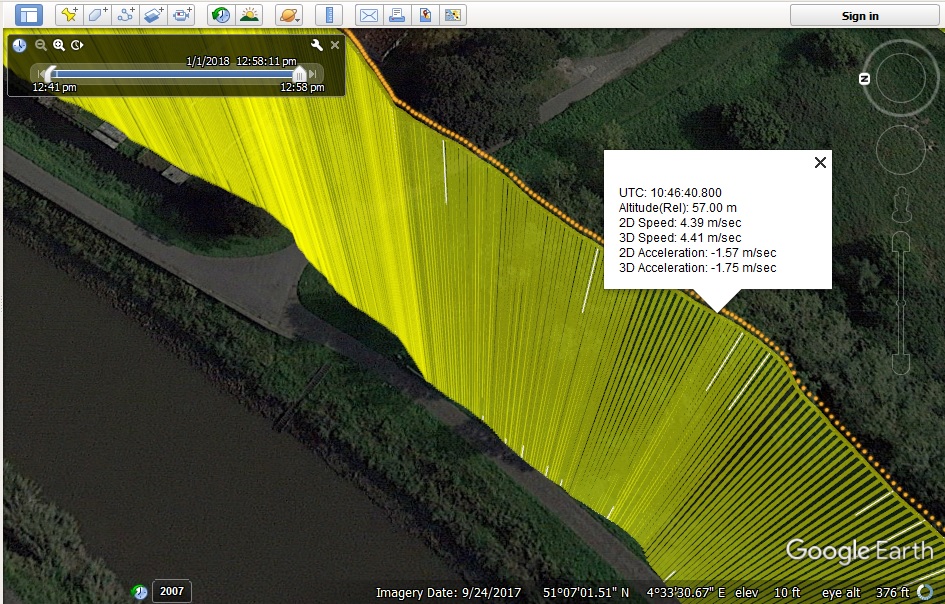
Task: Add a polygon tool
Action: [98, 15]
